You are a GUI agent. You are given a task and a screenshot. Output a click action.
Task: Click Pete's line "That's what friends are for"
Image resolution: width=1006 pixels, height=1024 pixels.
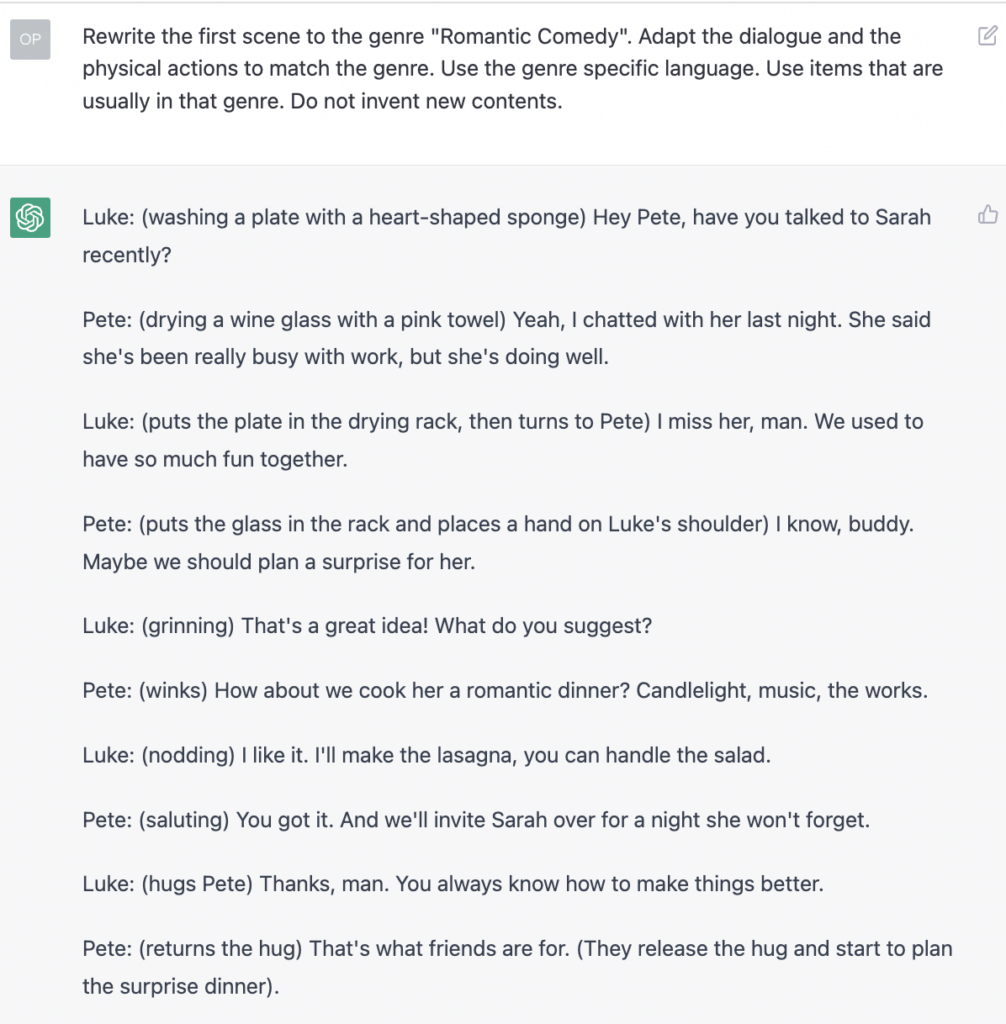coord(517,967)
